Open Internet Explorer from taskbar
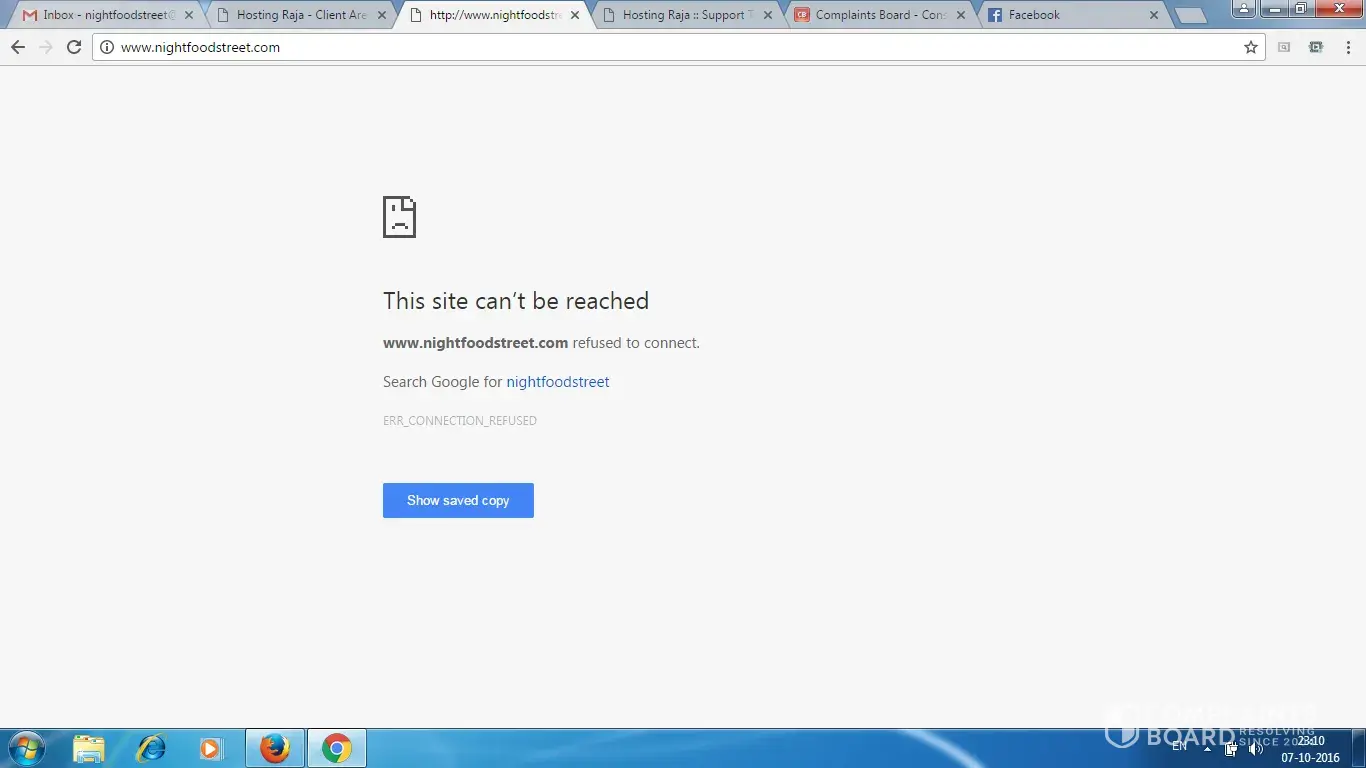This screenshot has height=768, width=1366. [x=151, y=748]
